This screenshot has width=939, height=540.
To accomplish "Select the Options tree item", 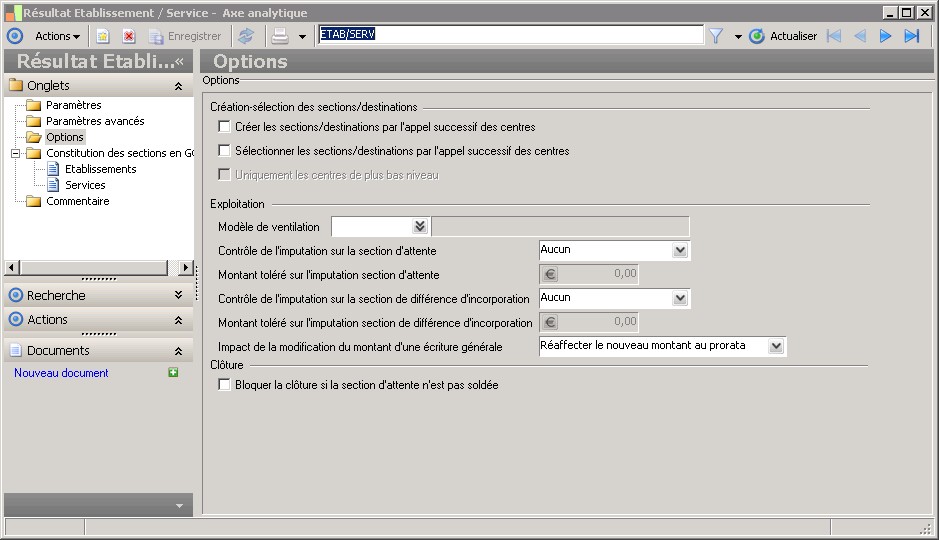I will click(x=65, y=137).
